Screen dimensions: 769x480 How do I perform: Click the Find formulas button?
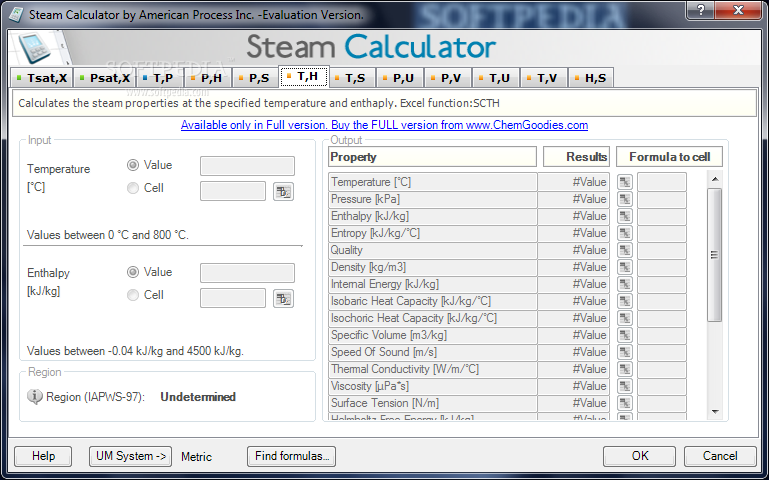point(291,456)
